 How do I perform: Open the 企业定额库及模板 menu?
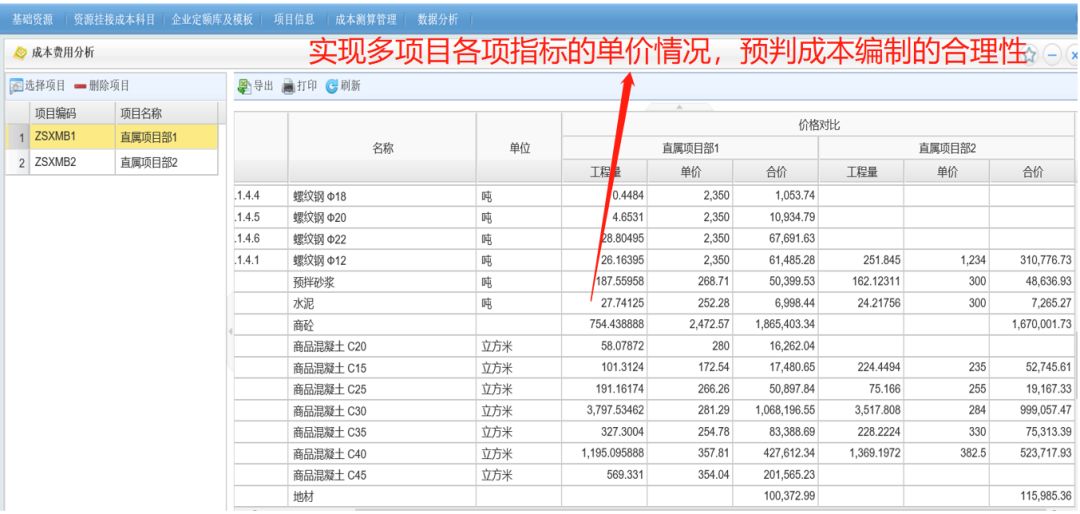point(212,18)
